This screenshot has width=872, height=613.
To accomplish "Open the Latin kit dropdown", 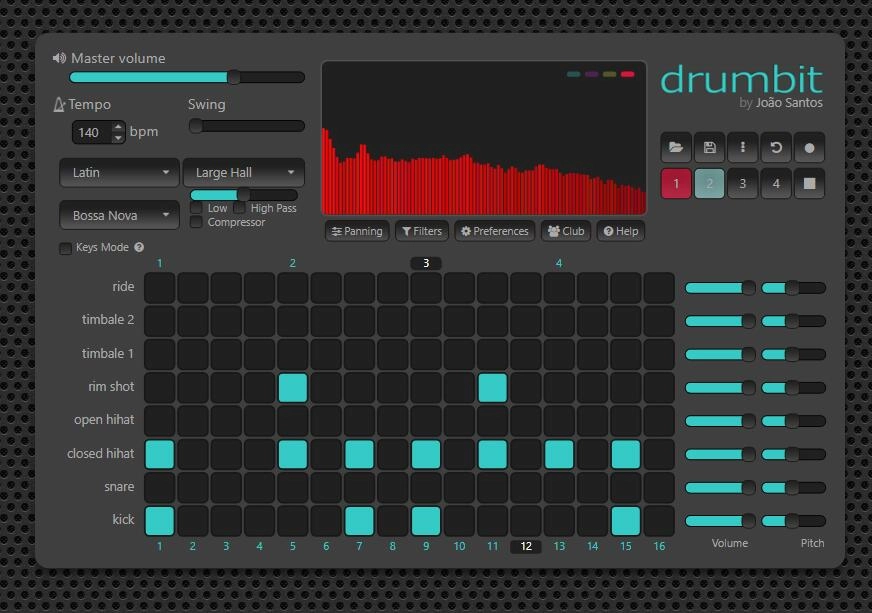I will tap(119, 172).
